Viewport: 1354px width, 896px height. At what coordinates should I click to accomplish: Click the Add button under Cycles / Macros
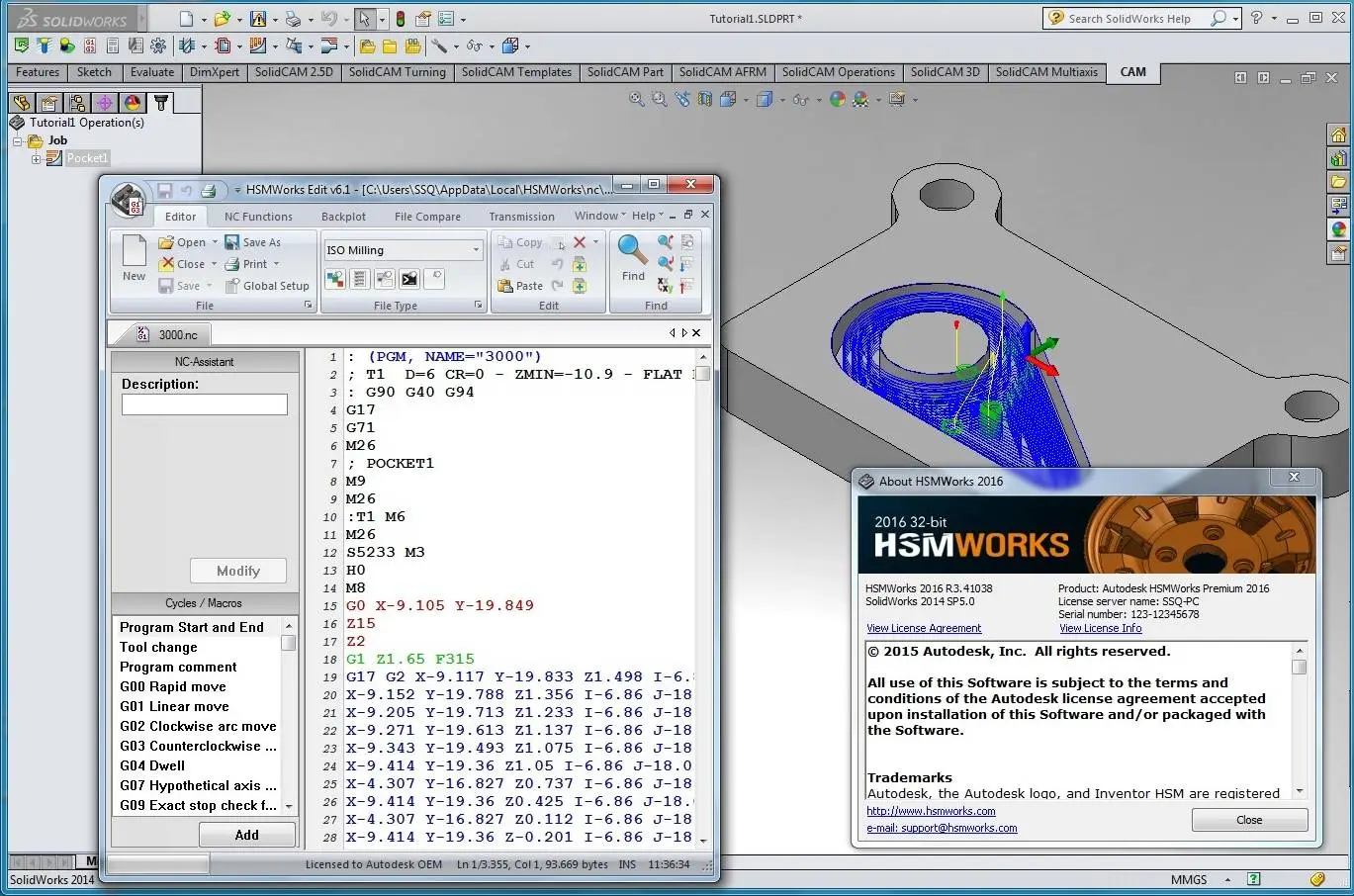[x=247, y=835]
